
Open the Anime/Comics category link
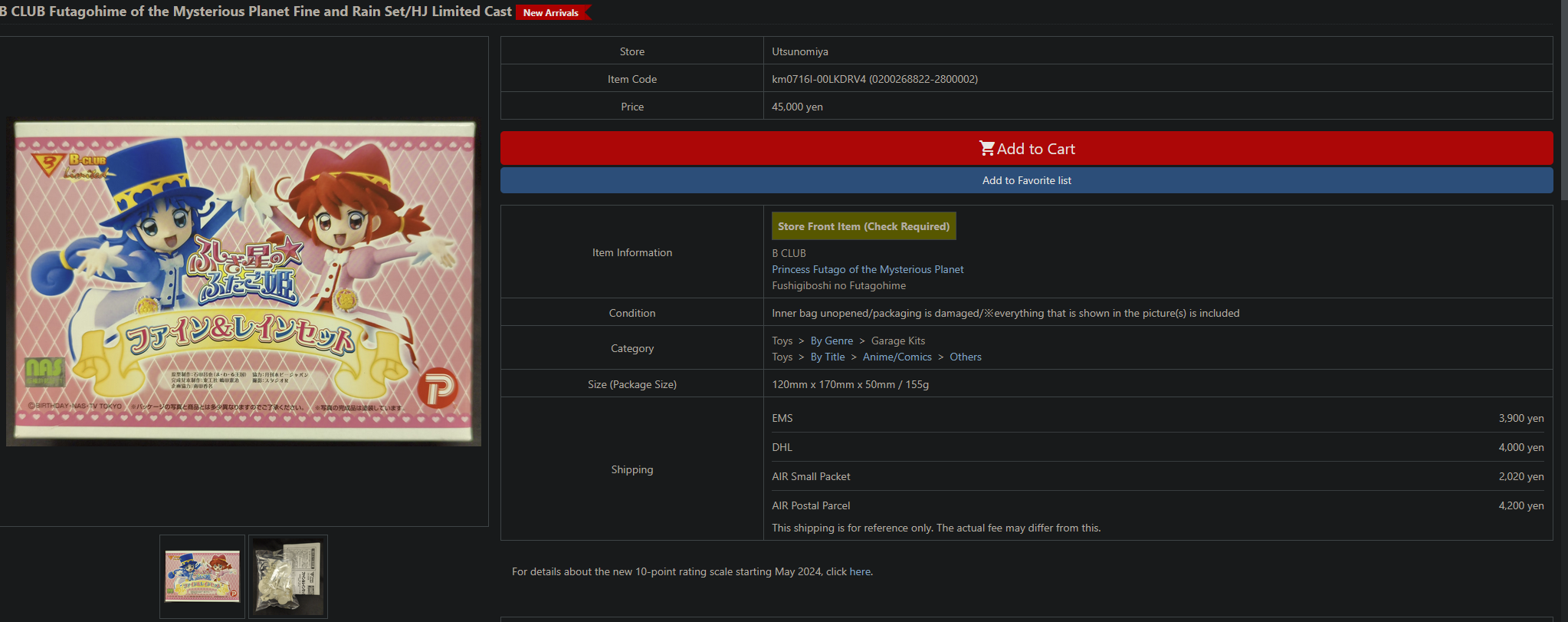pos(897,357)
